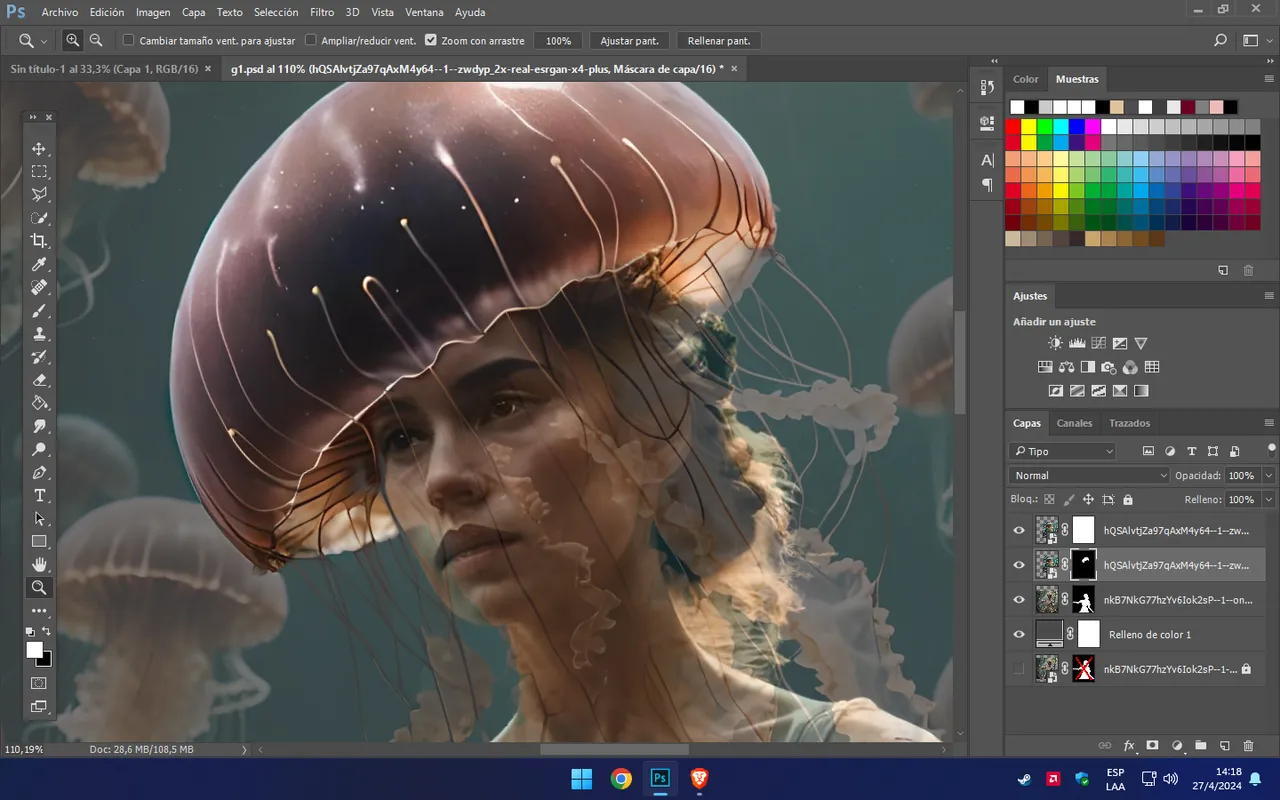Viewport: 1280px width, 800px height.
Task: Hide the nkB7NkG77 layer with silhouette mask
Action: coord(1019,600)
